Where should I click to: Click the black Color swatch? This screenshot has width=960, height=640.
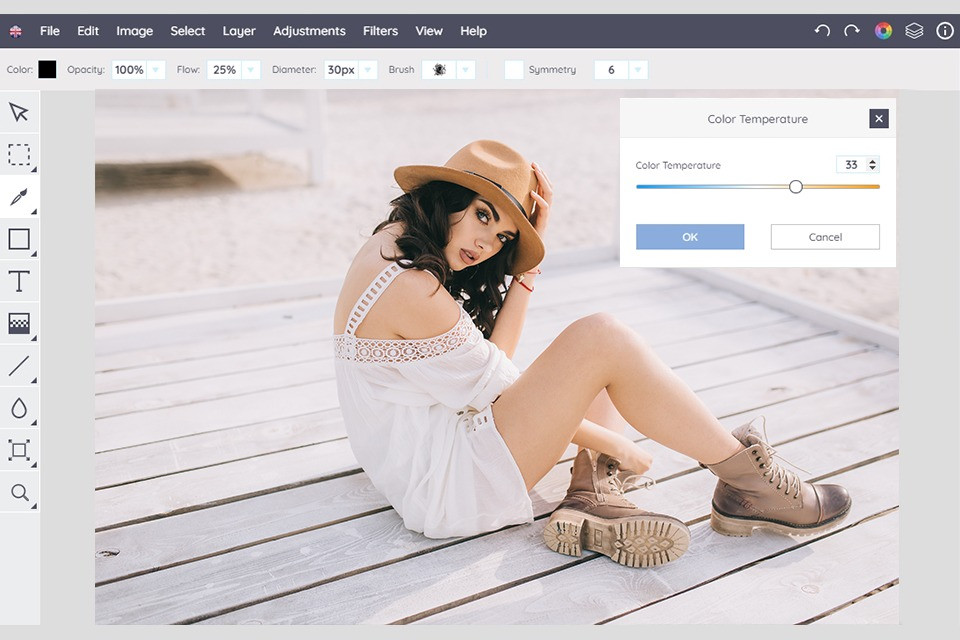pyautogui.click(x=47, y=69)
